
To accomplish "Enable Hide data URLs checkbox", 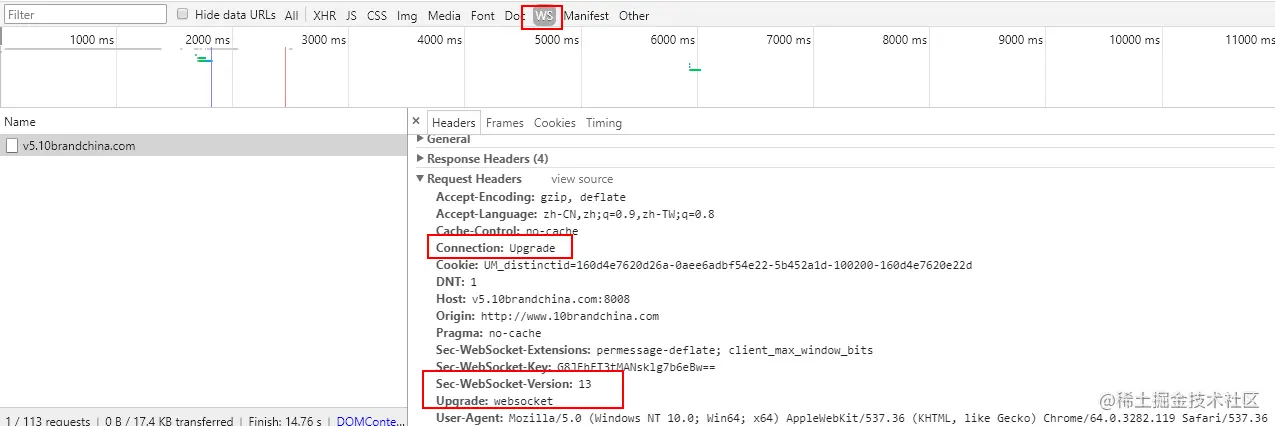I will coord(182,15).
